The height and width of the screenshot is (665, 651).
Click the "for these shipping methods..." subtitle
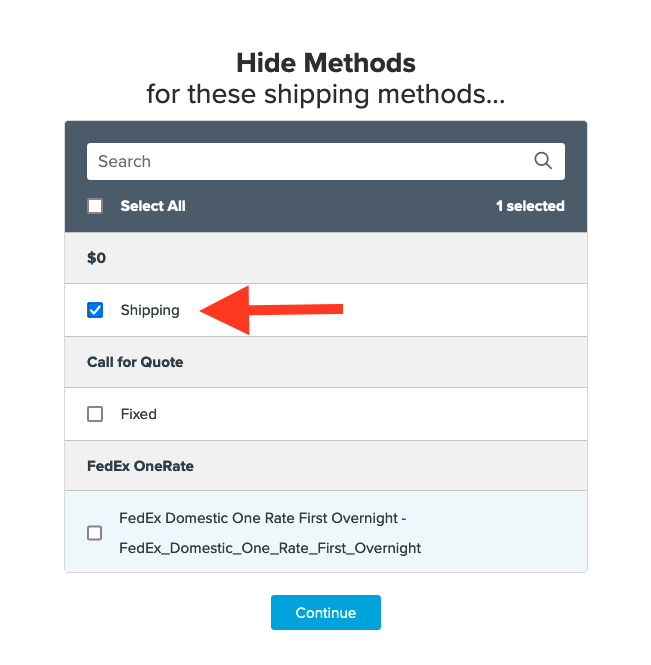pos(325,96)
